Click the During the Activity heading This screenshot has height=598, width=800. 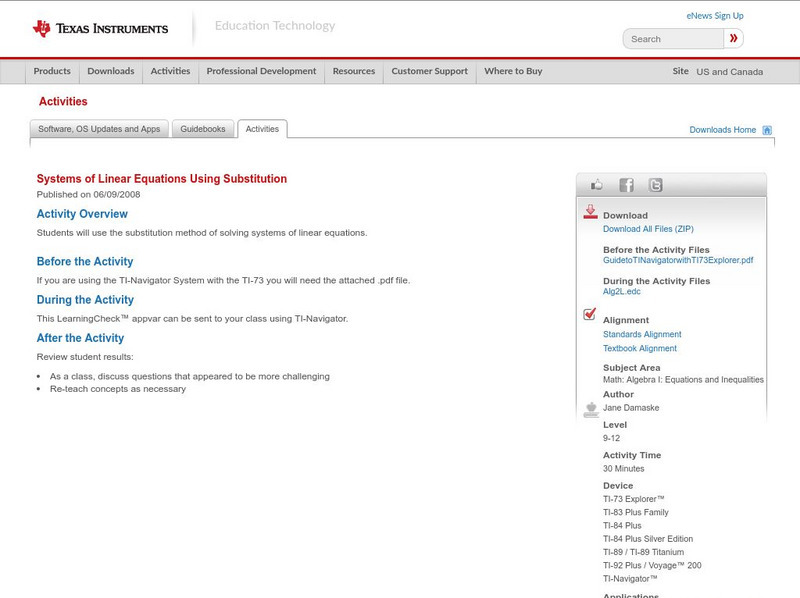pos(85,300)
